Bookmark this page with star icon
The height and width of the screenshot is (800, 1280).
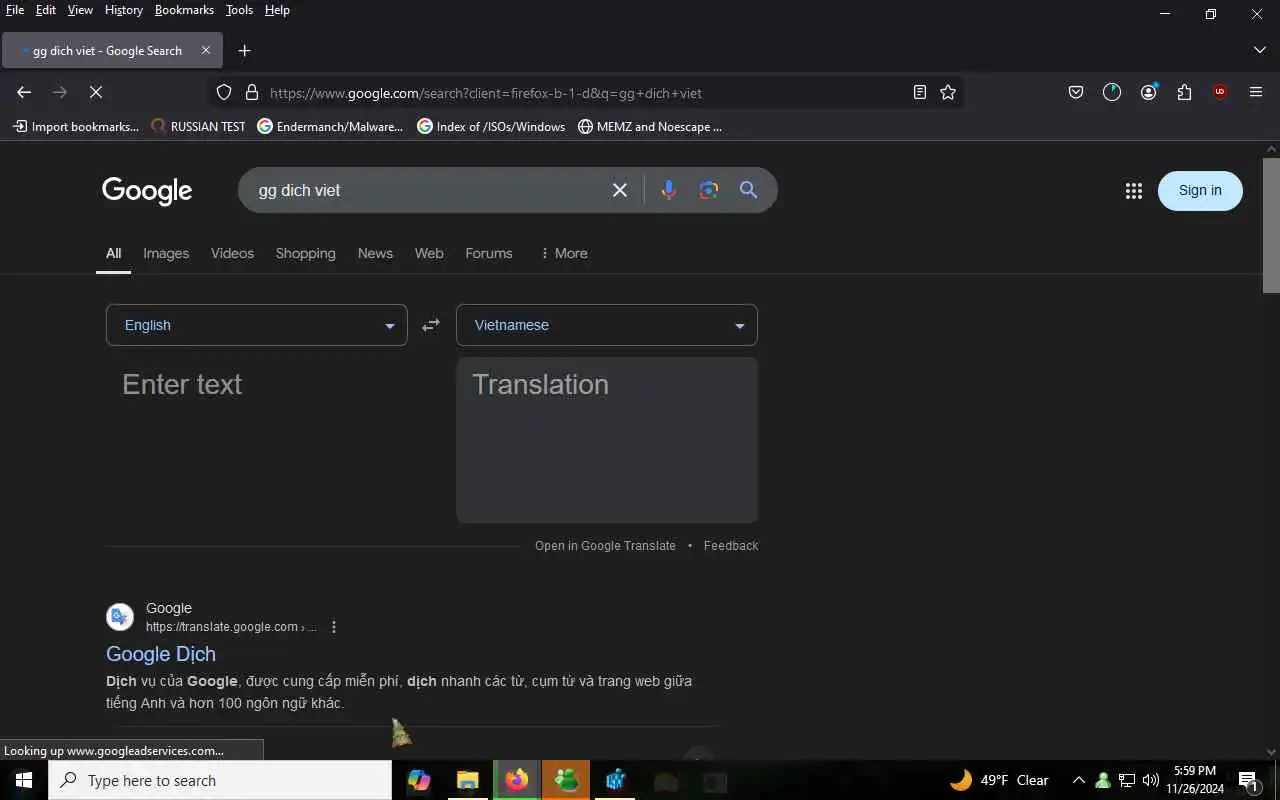pyautogui.click(x=948, y=92)
